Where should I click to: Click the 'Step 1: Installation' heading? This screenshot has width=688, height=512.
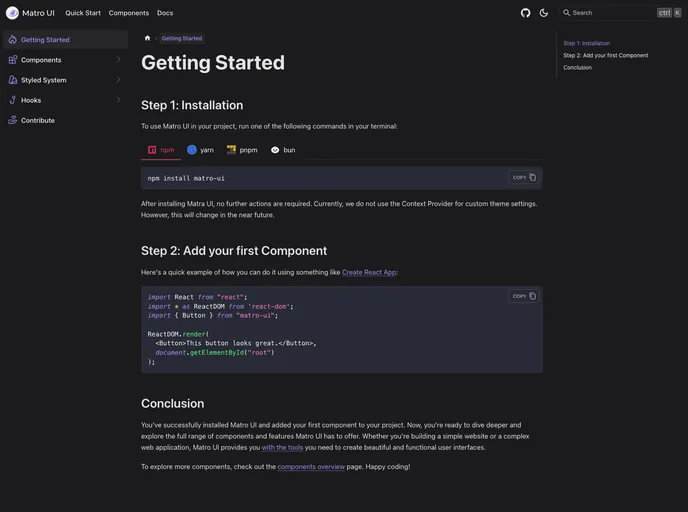192,105
